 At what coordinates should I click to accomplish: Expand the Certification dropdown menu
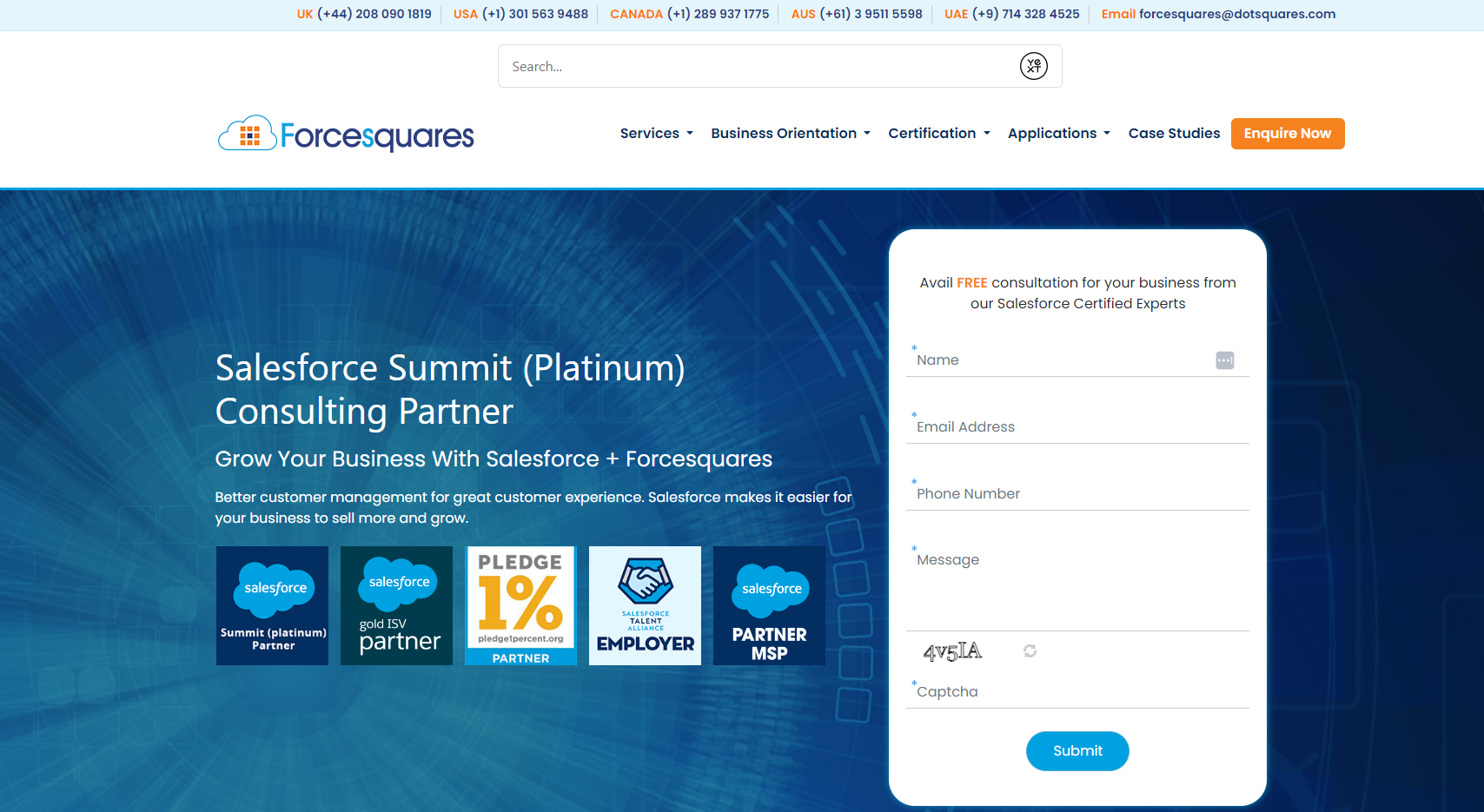tap(939, 134)
